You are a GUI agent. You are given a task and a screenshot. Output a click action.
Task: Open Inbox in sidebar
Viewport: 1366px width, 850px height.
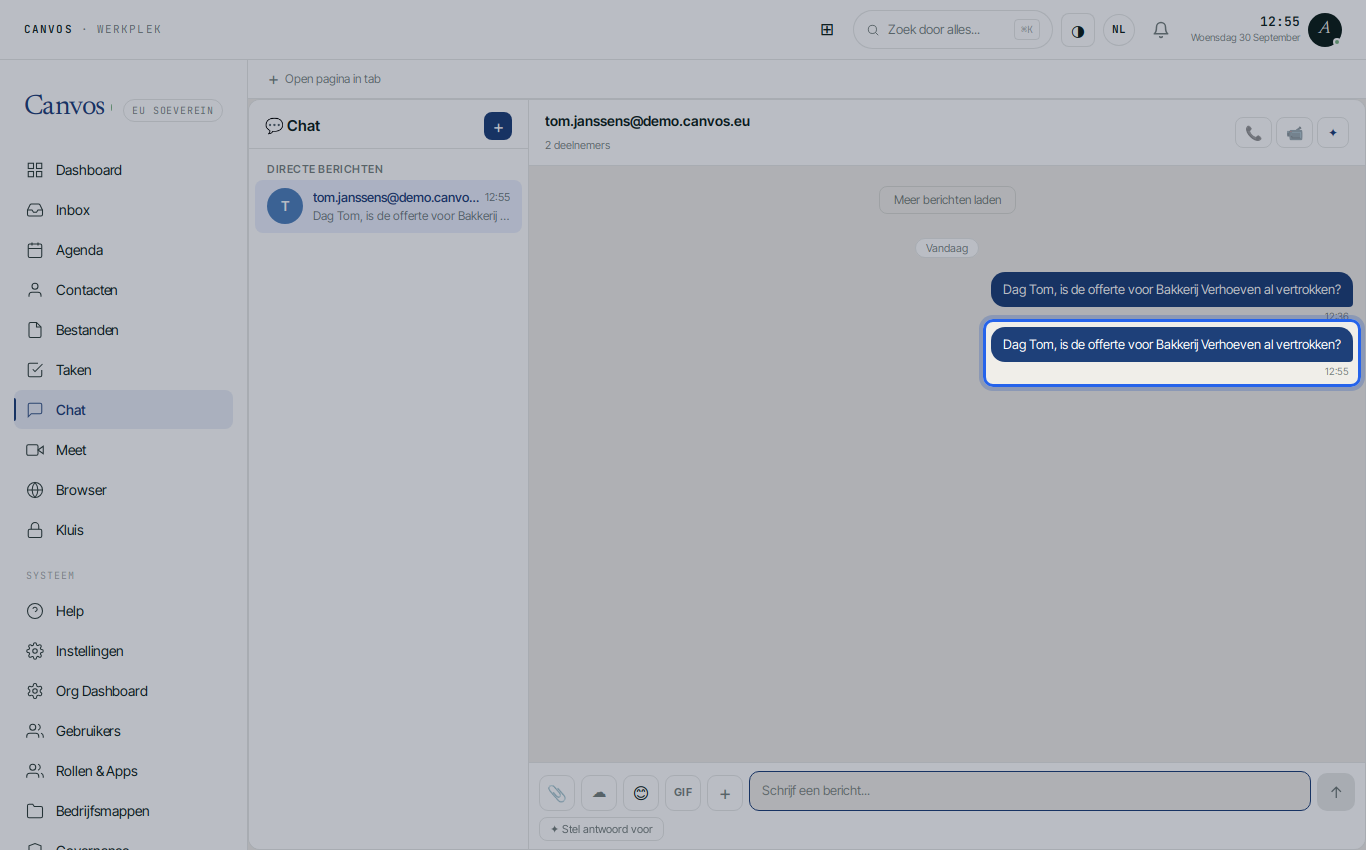(x=124, y=210)
